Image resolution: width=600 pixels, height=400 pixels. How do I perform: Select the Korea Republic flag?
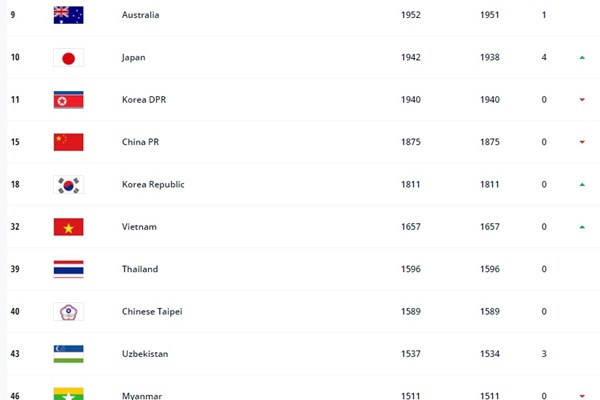[68, 185]
